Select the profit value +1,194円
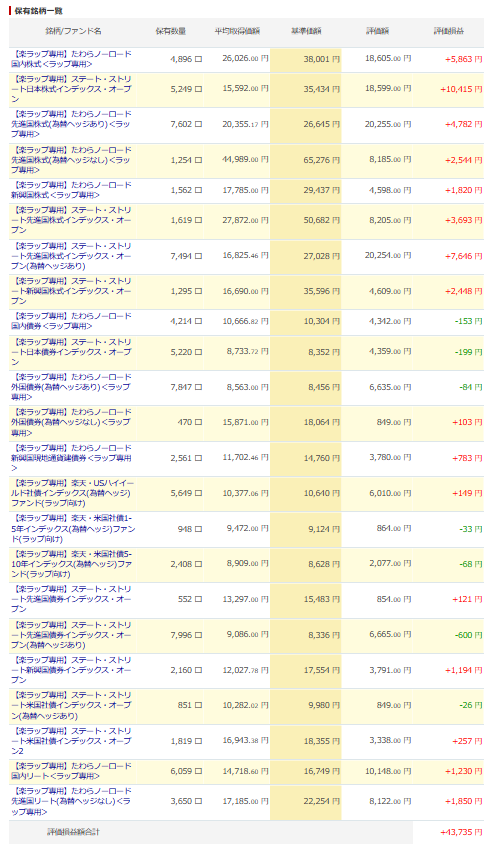 pos(464,670)
